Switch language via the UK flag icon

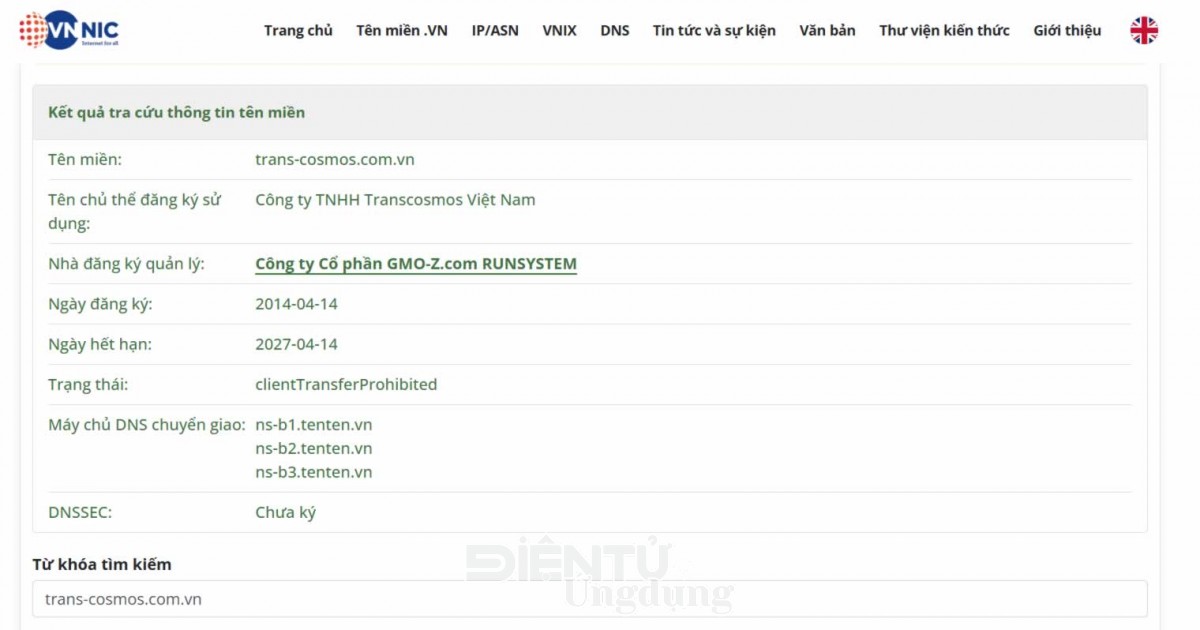pos(1144,30)
